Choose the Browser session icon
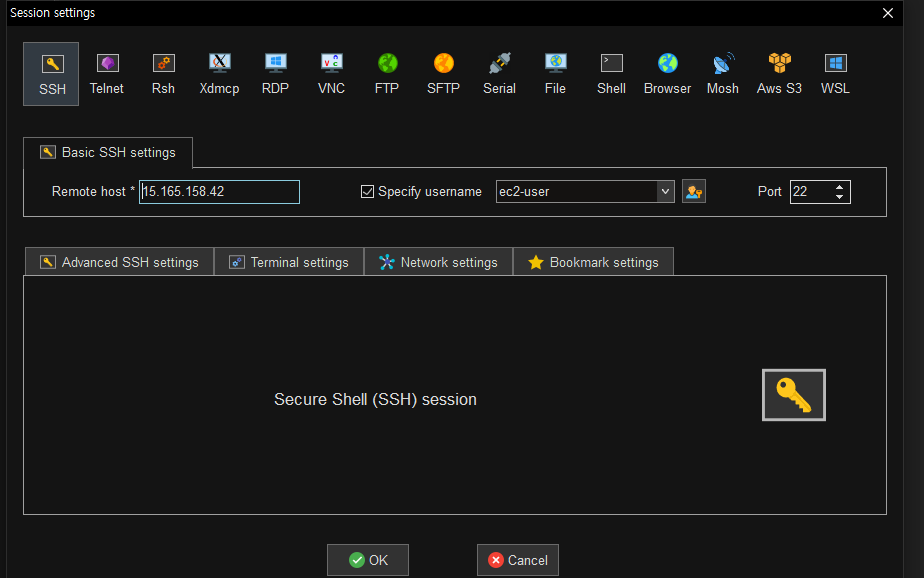Image resolution: width=924 pixels, height=578 pixels. point(667,74)
